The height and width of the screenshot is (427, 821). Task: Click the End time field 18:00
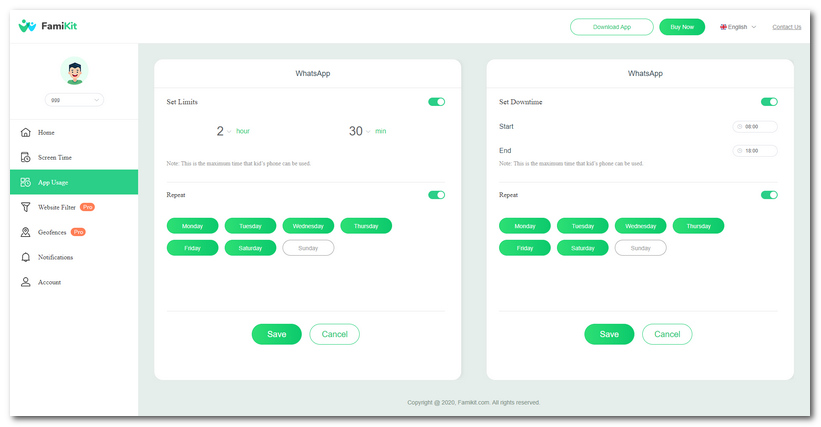755,151
